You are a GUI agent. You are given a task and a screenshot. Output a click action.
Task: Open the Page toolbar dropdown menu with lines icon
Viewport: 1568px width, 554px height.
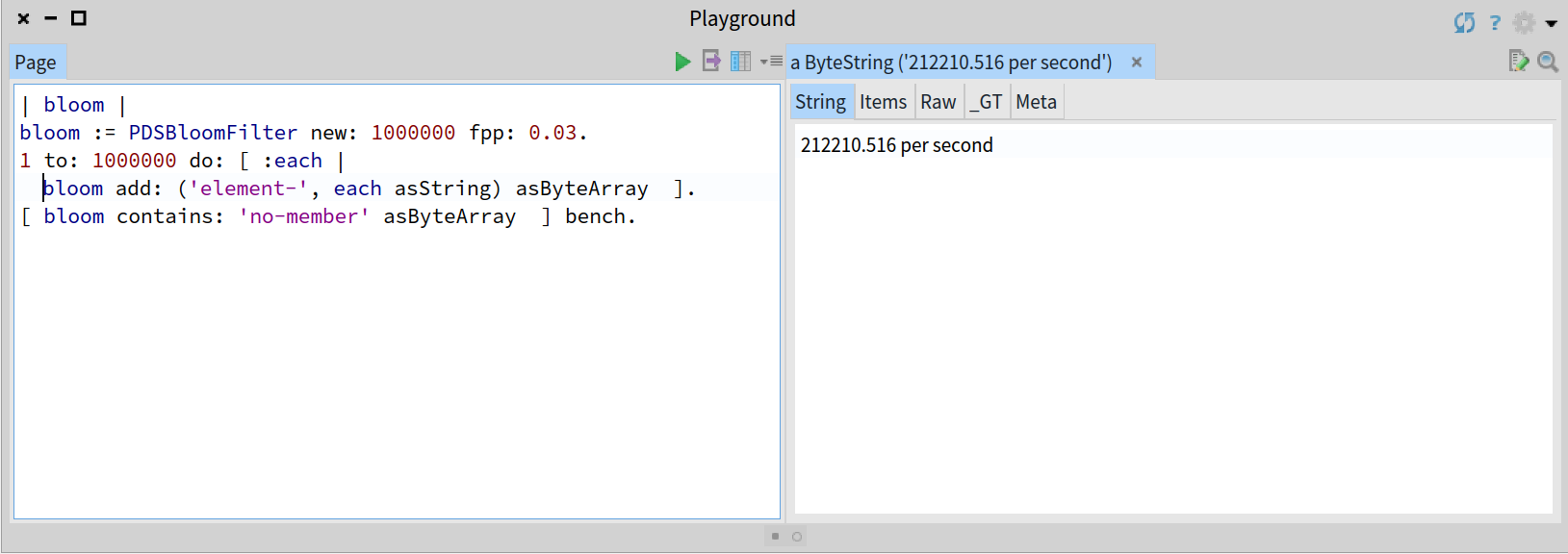point(771,62)
